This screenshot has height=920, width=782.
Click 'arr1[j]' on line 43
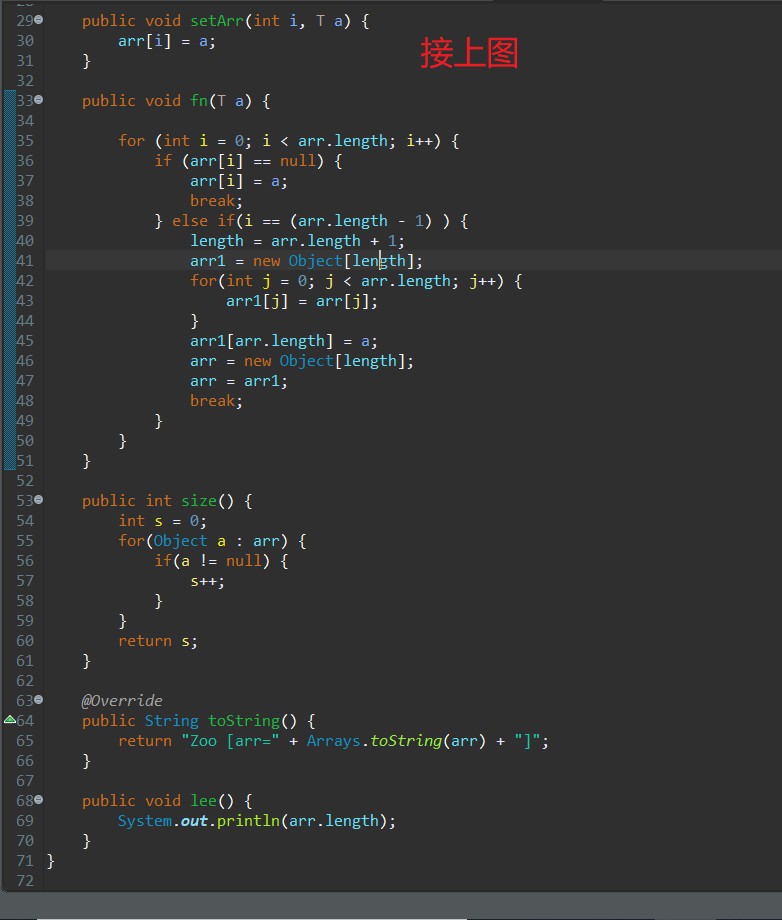pyautogui.click(x=257, y=302)
